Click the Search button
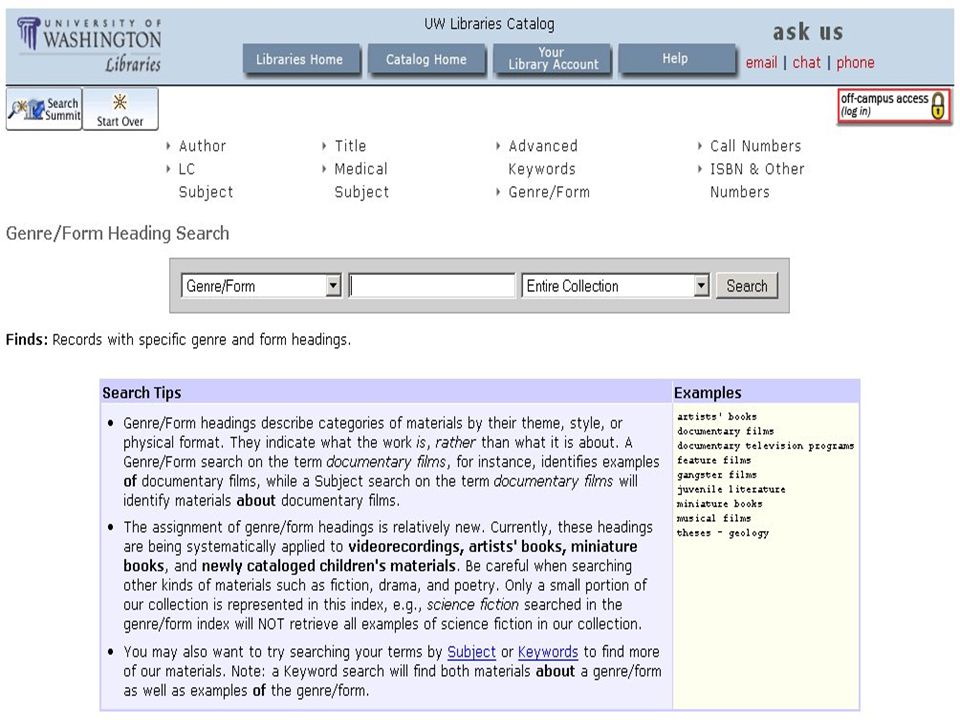960x720 pixels. pos(747,286)
